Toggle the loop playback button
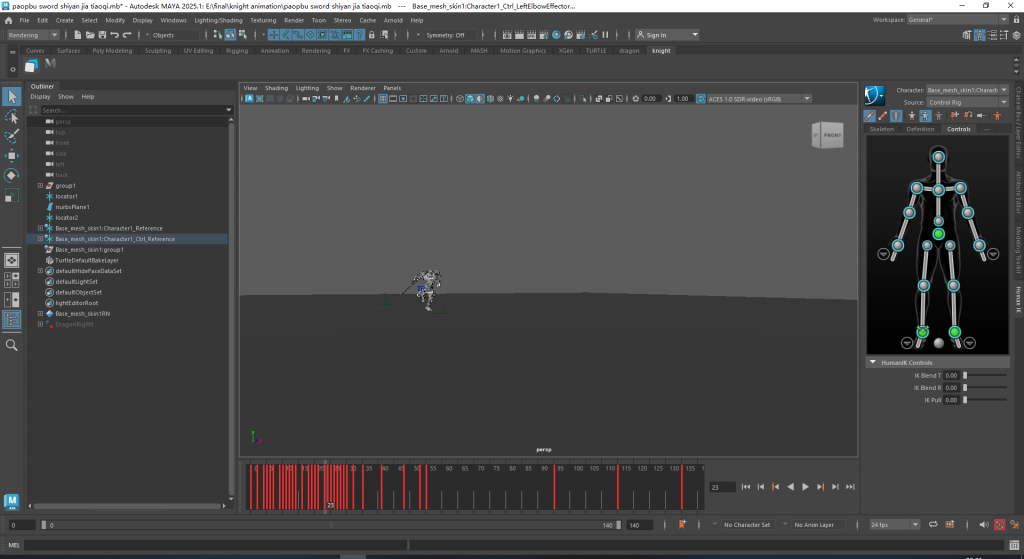Screen dimensions: 1024x559 tap(932, 524)
